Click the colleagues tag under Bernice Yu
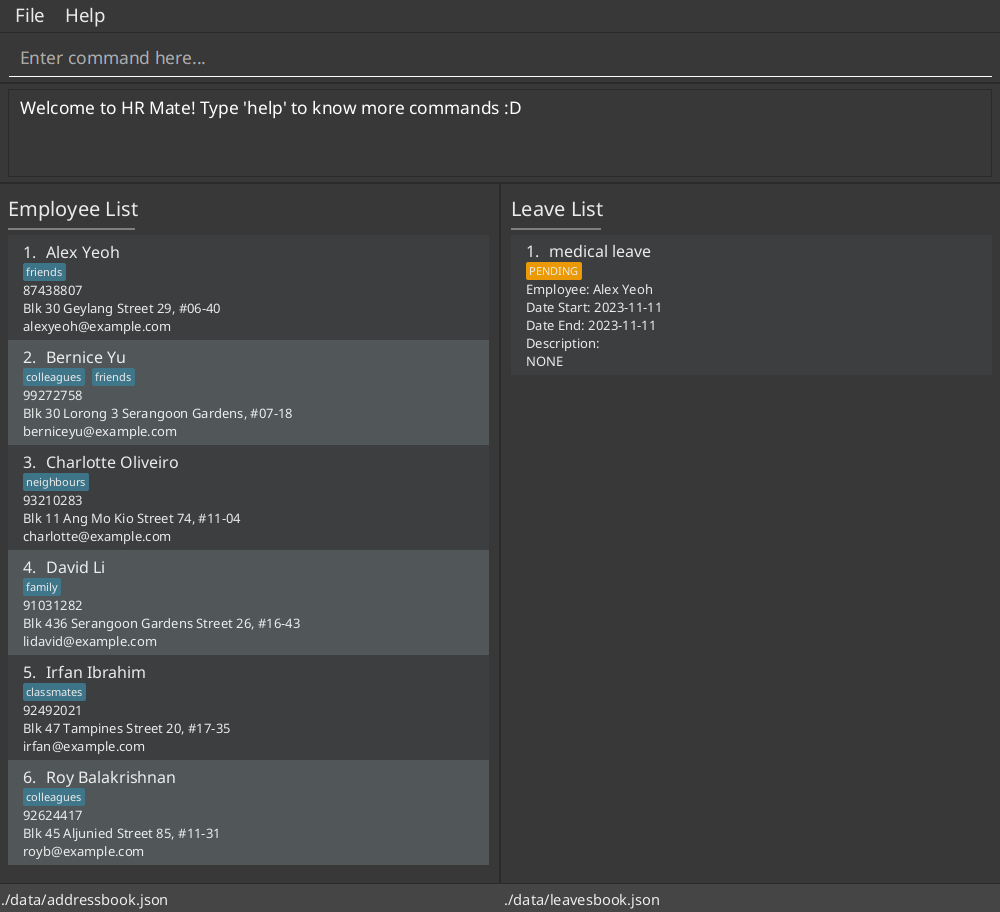Image resolution: width=1000 pixels, height=912 pixels. point(54,378)
